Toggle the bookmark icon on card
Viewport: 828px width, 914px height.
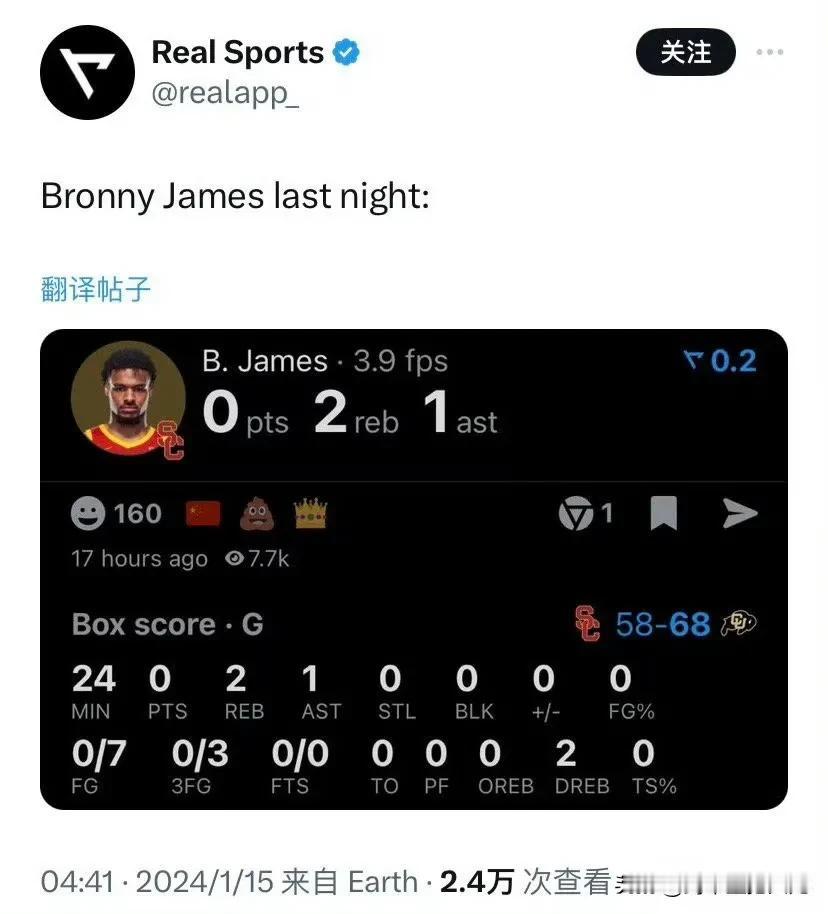pos(664,513)
